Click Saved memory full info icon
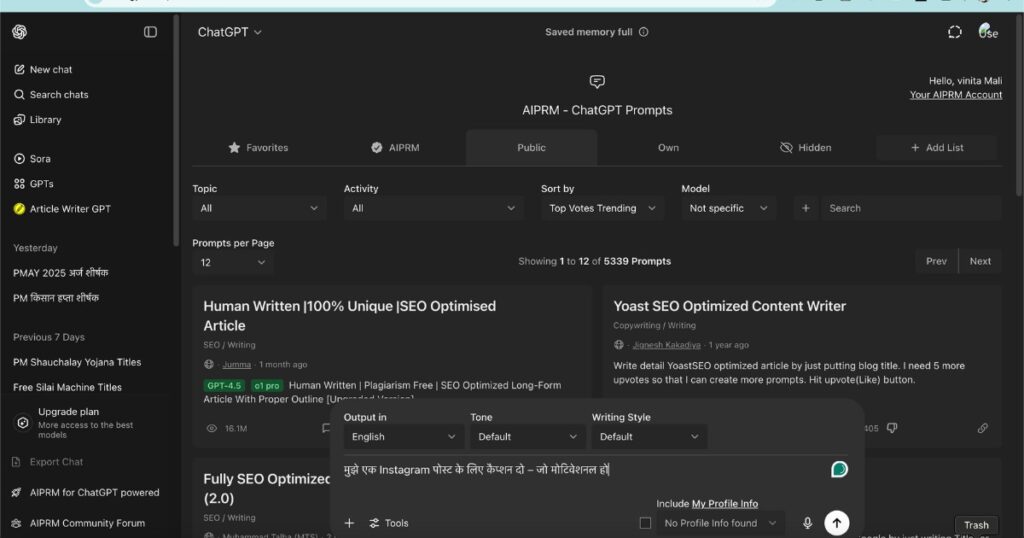 pyautogui.click(x=643, y=32)
